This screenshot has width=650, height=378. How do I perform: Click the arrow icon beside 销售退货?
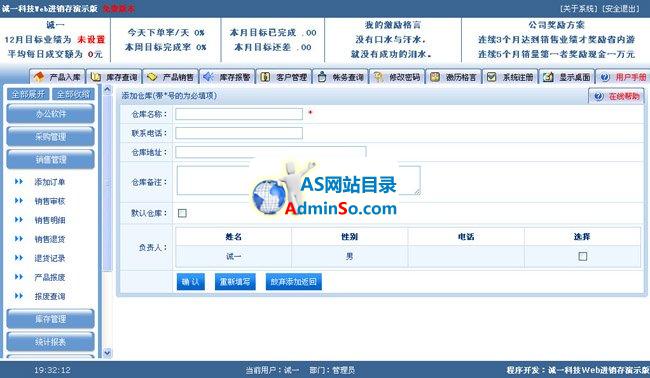pyautogui.click(x=19, y=239)
